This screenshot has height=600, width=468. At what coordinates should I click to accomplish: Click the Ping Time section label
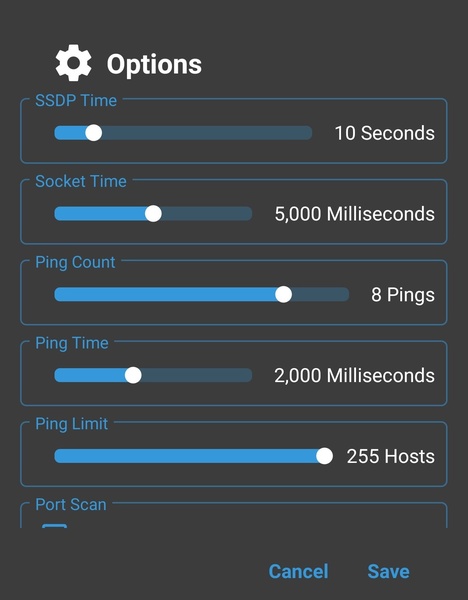click(x=72, y=343)
